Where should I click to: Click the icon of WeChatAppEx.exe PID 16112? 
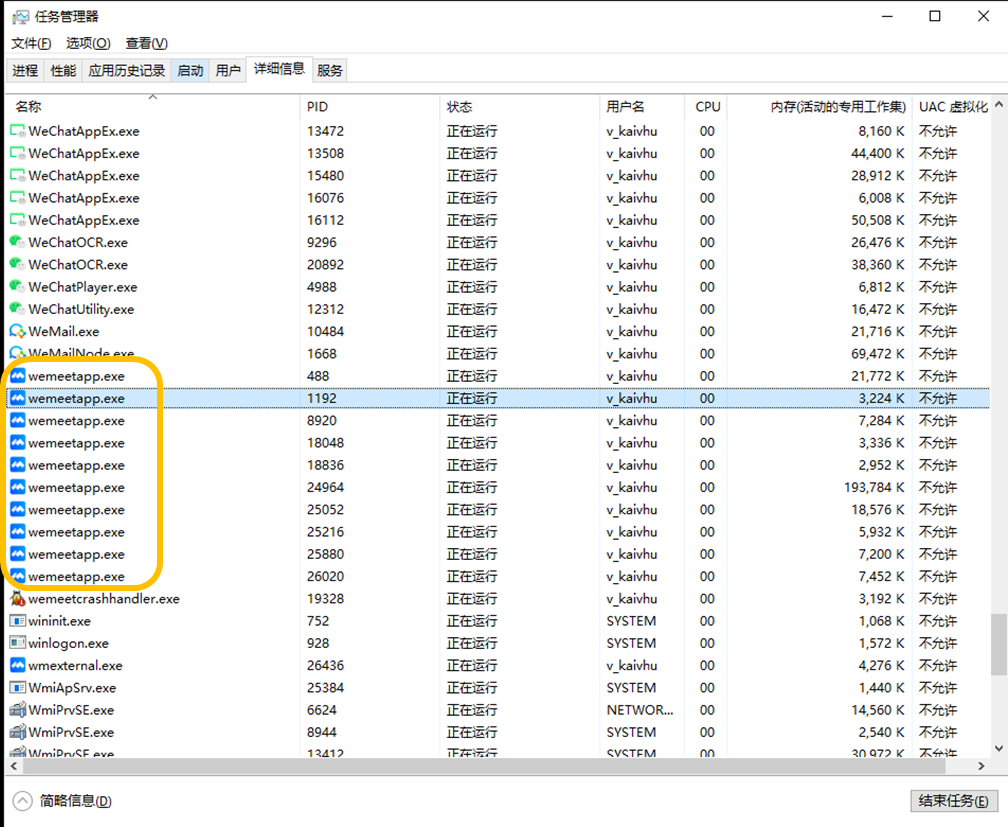[x=17, y=220]
